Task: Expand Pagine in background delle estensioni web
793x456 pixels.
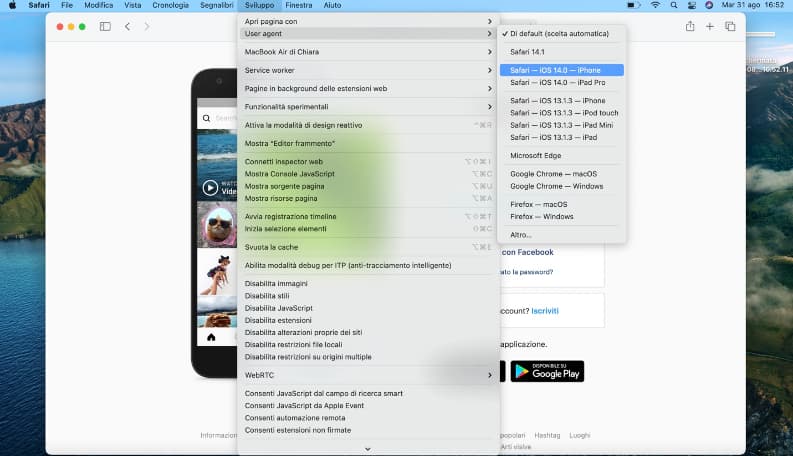Action: point(368,88)
